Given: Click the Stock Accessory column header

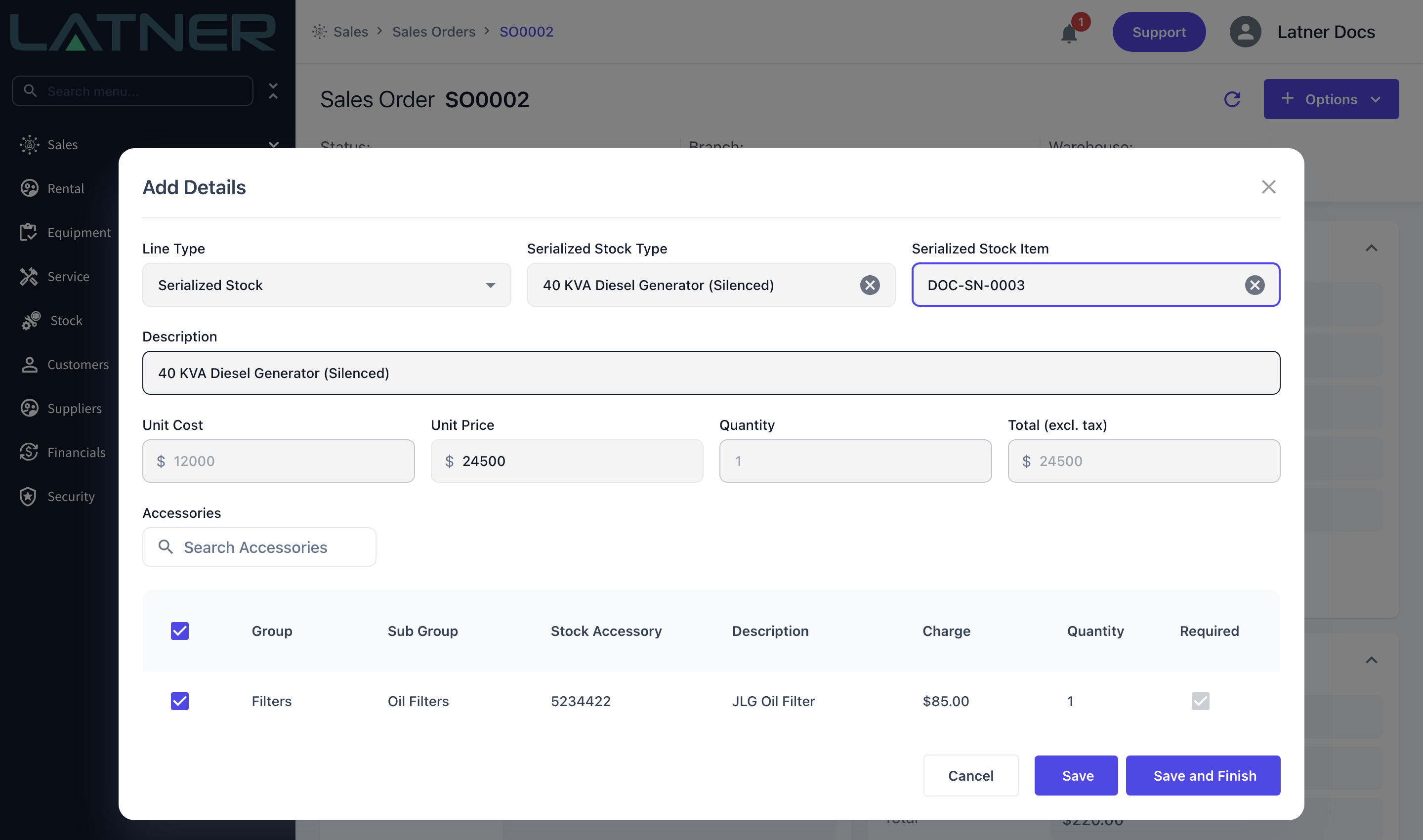Looking at the screenshot, I should [606, 630].
